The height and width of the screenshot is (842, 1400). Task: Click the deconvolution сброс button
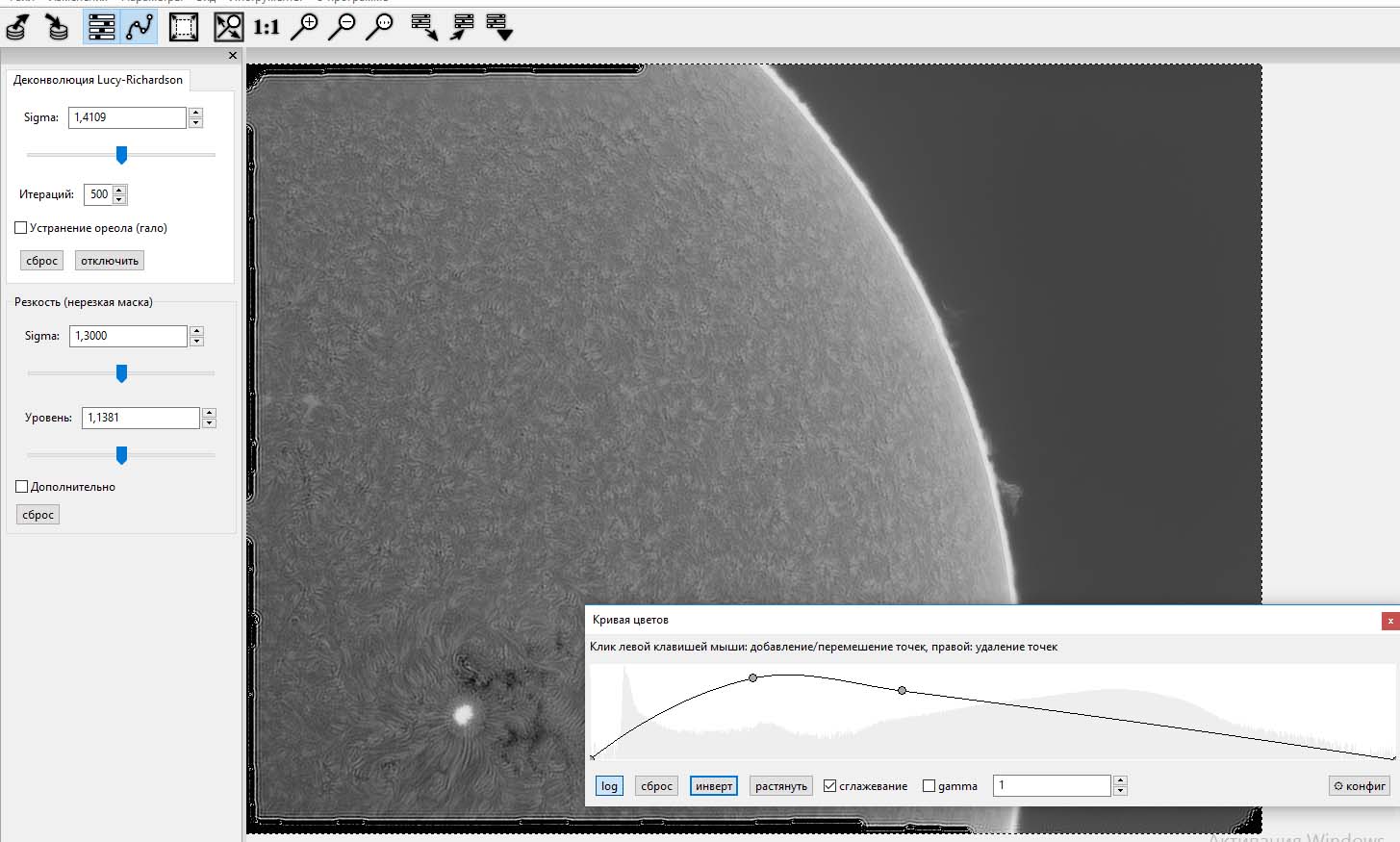click(x=41, y=261)
